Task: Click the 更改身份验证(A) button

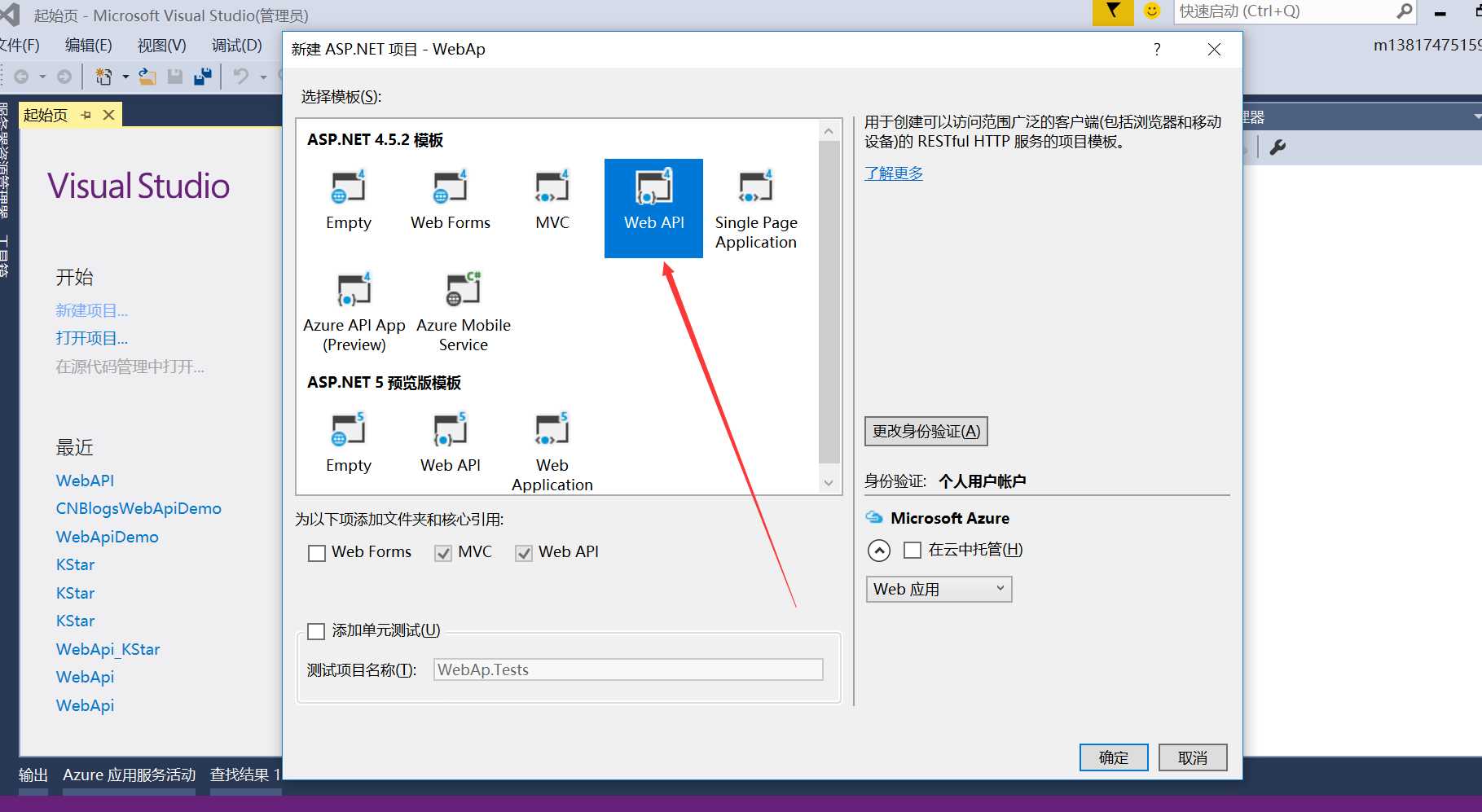Action: (x=926, y=431)
